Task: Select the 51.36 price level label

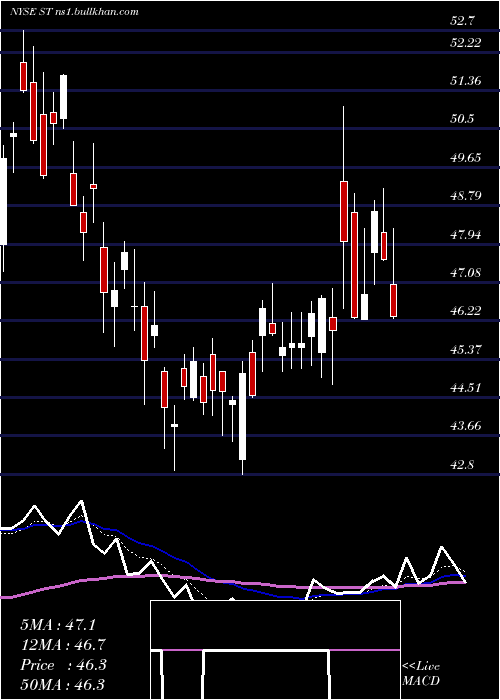Action: point(465,81)
